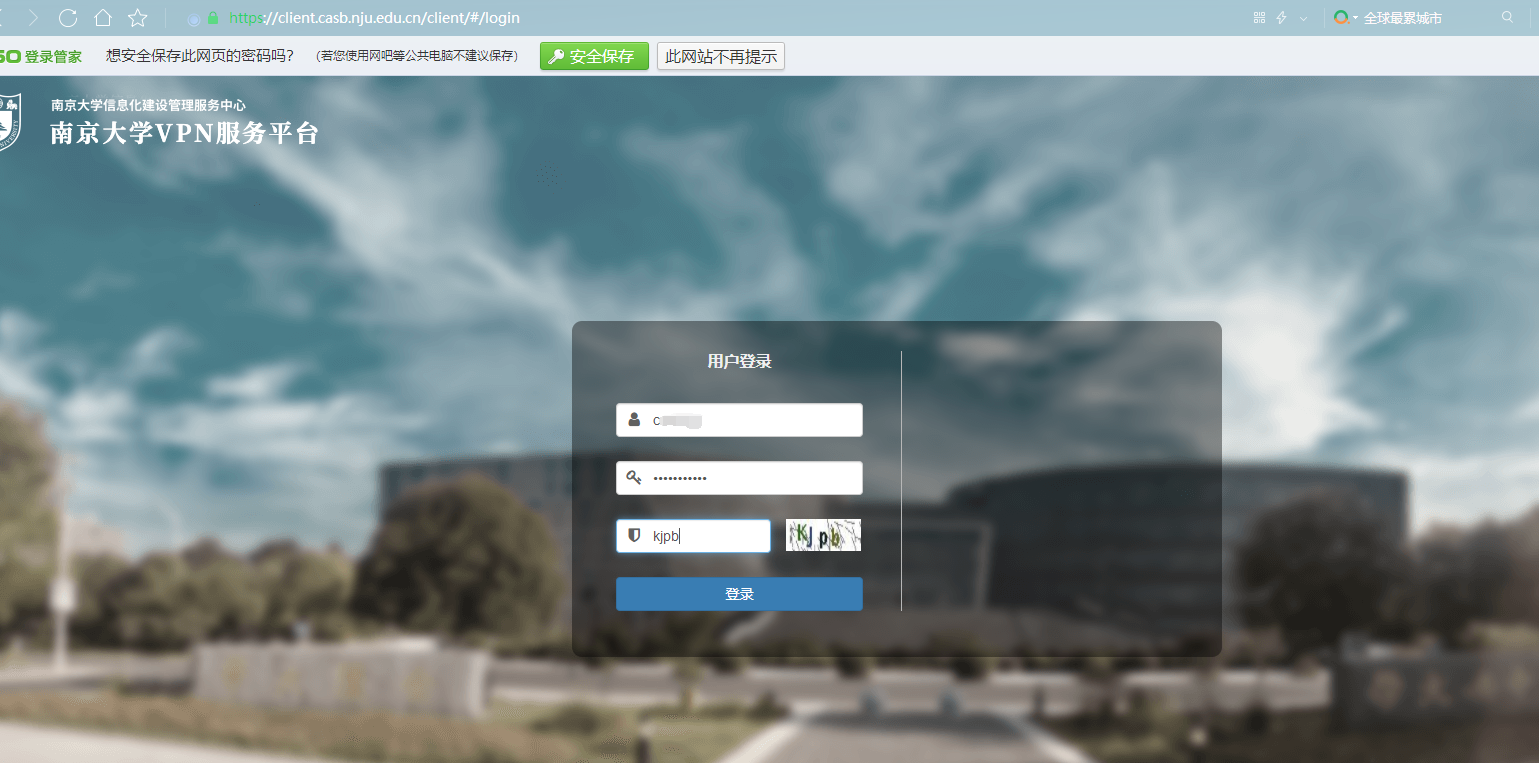Viewport: 1539px width, 763px height.
Task: Reload the page with the refresh icon
Action: coord(68,18)
